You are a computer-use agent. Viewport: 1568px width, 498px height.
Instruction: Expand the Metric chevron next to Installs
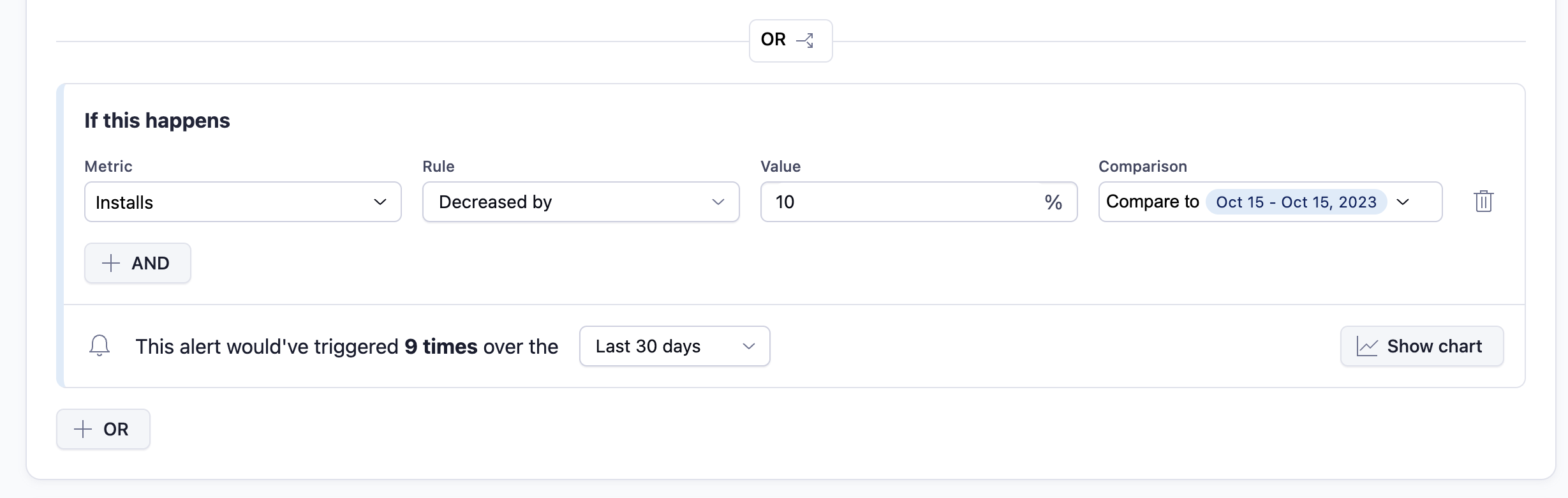point(380,202)
